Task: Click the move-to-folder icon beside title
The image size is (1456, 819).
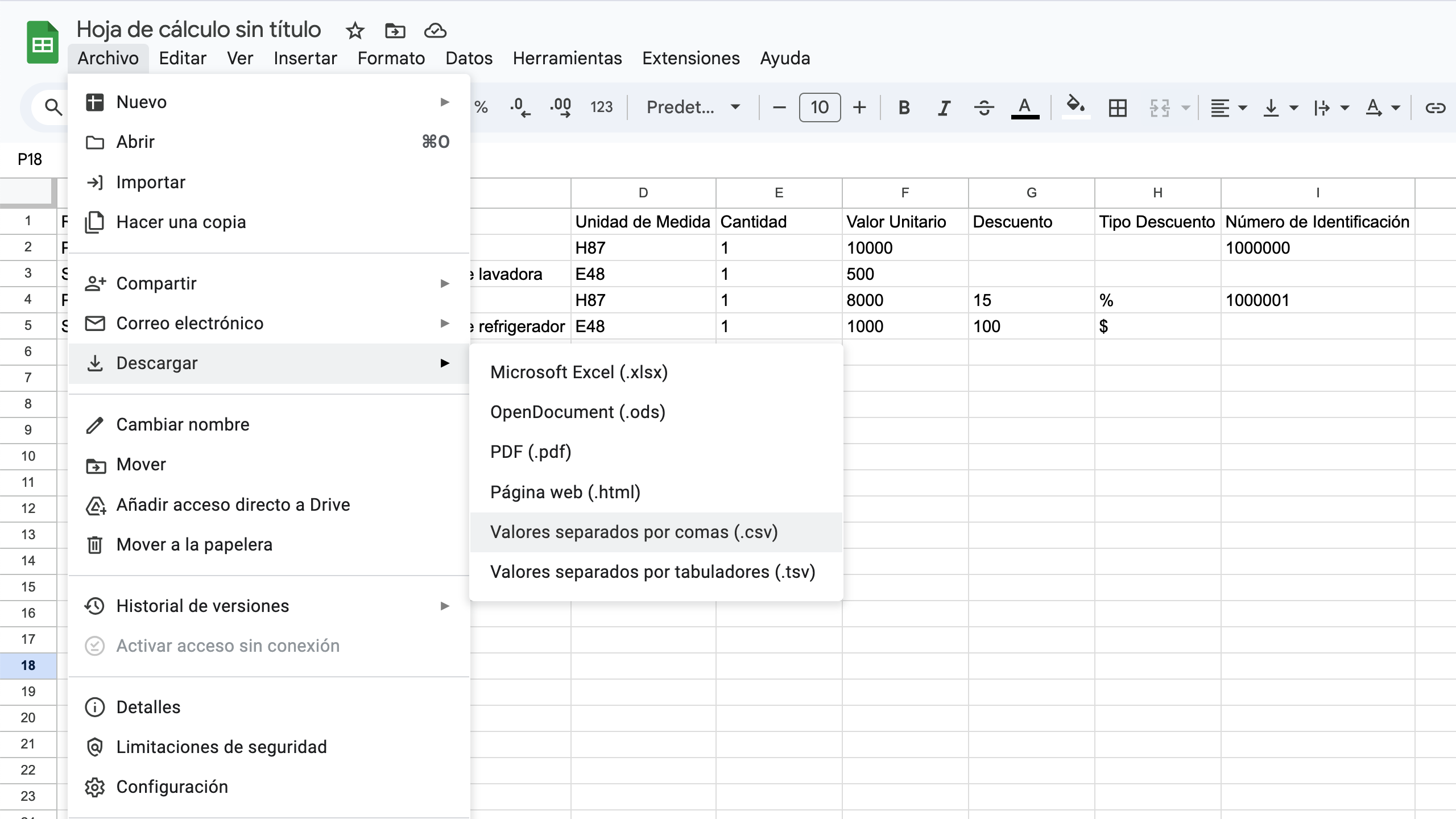Action: tap(395, 30)
